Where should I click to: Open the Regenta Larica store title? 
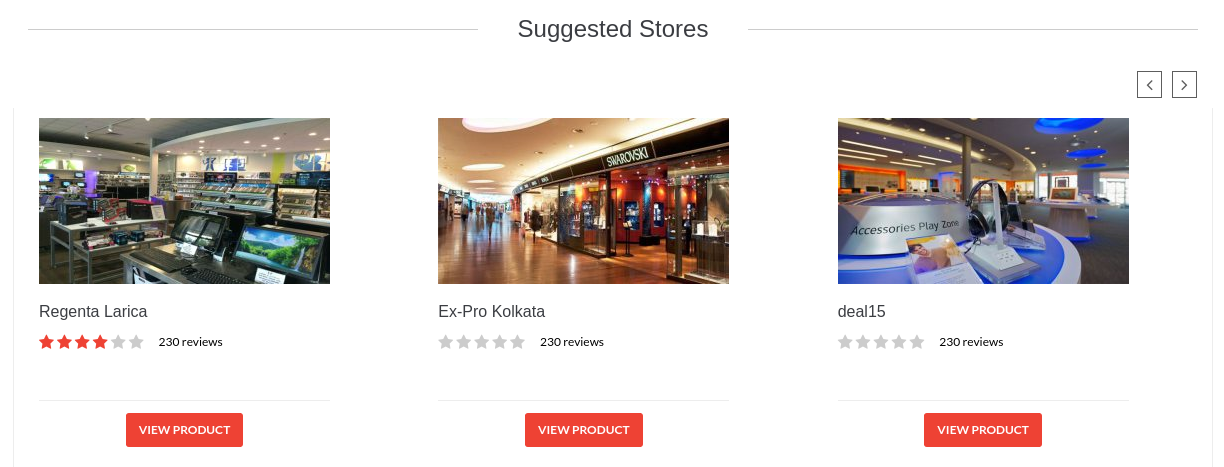click(x=93, y=311)
